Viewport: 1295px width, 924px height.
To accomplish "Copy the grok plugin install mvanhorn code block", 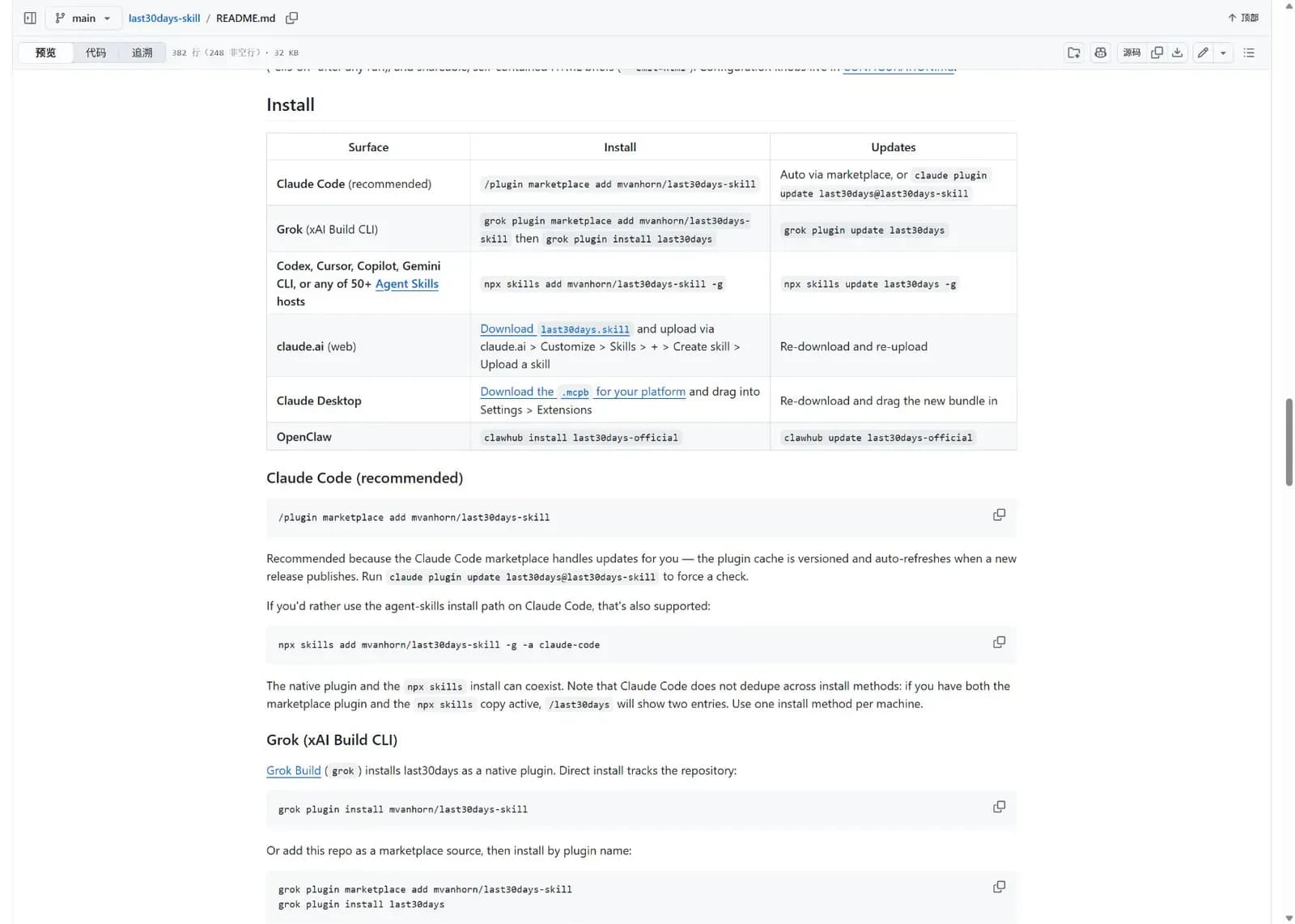I will pyautogui.click(x=1000, y=807).
